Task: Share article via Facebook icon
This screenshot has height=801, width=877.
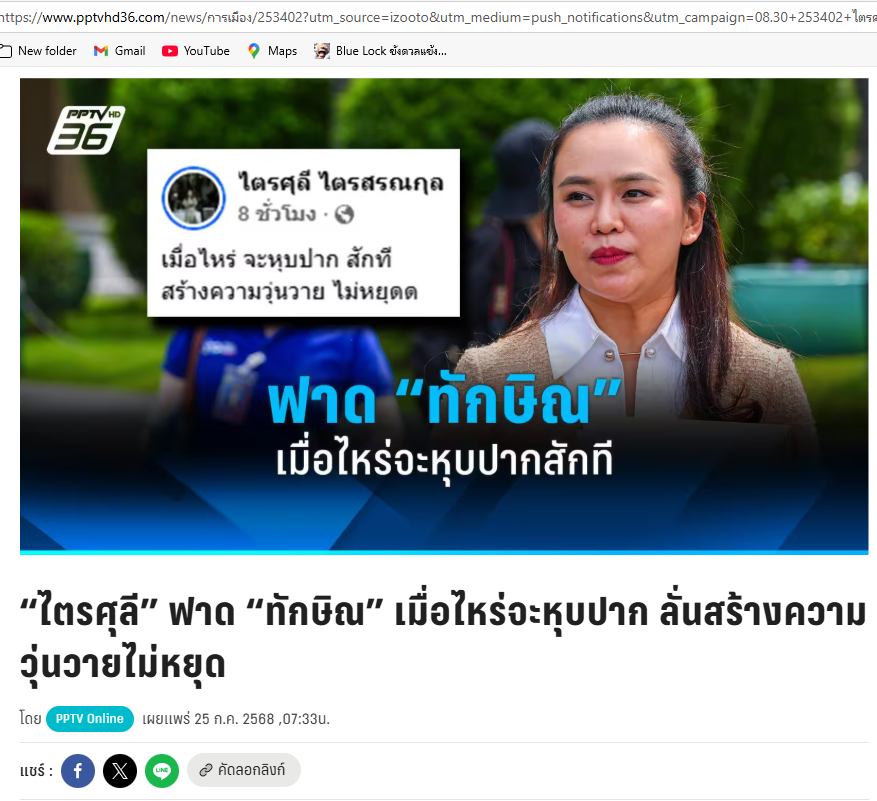Action: click(78, 770)
